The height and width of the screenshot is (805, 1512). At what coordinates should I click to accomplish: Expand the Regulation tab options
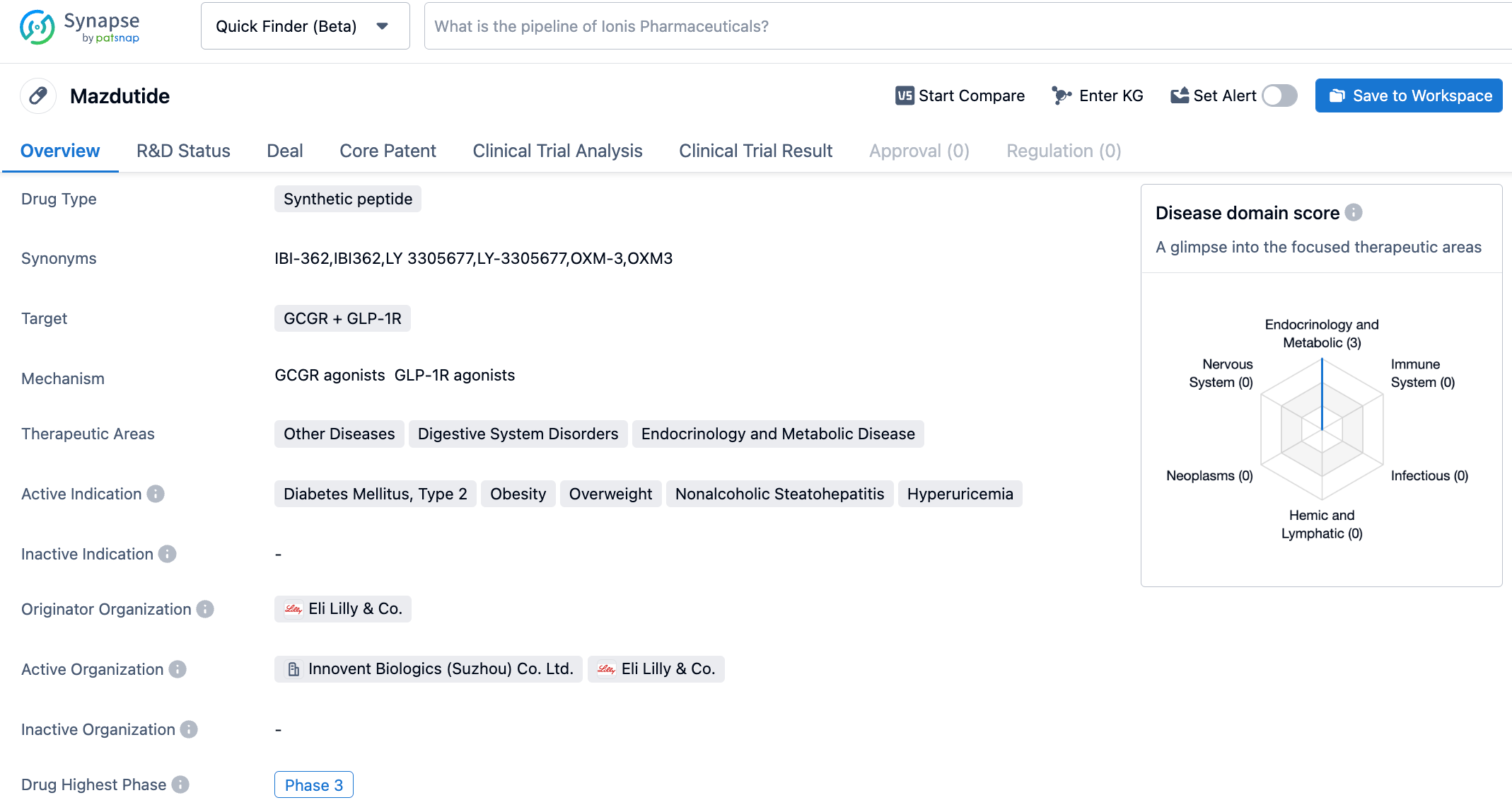click(1063, 150)
